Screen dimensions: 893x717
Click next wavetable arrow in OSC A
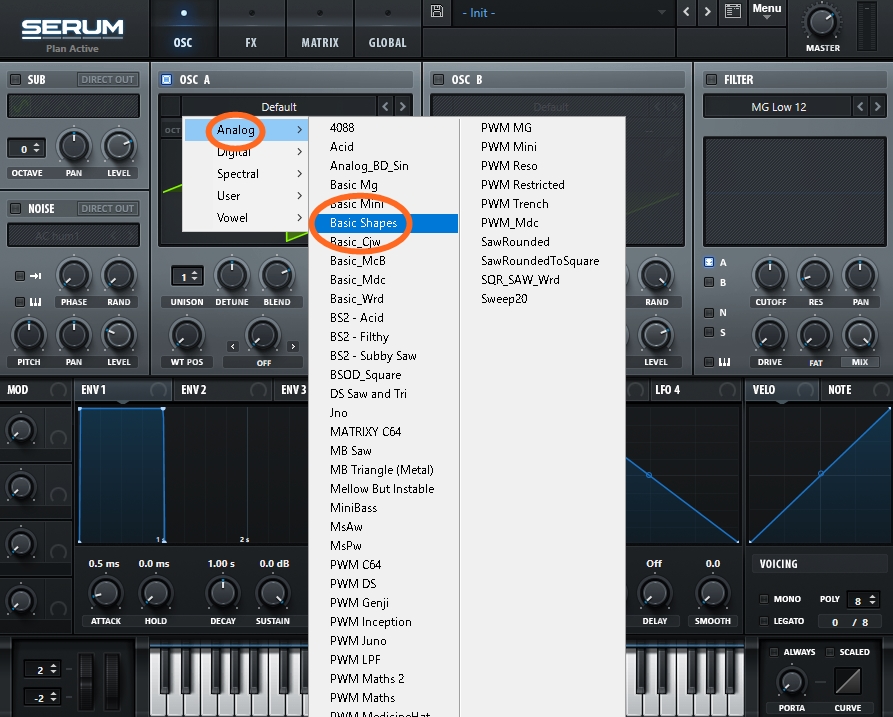403,107
